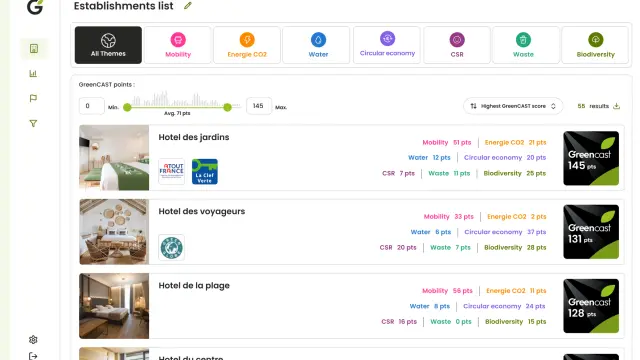The height and width of the screenshot is (360, 640).
Task: Open the bar chart statistics sidebar icon
Action: point(33,73)
